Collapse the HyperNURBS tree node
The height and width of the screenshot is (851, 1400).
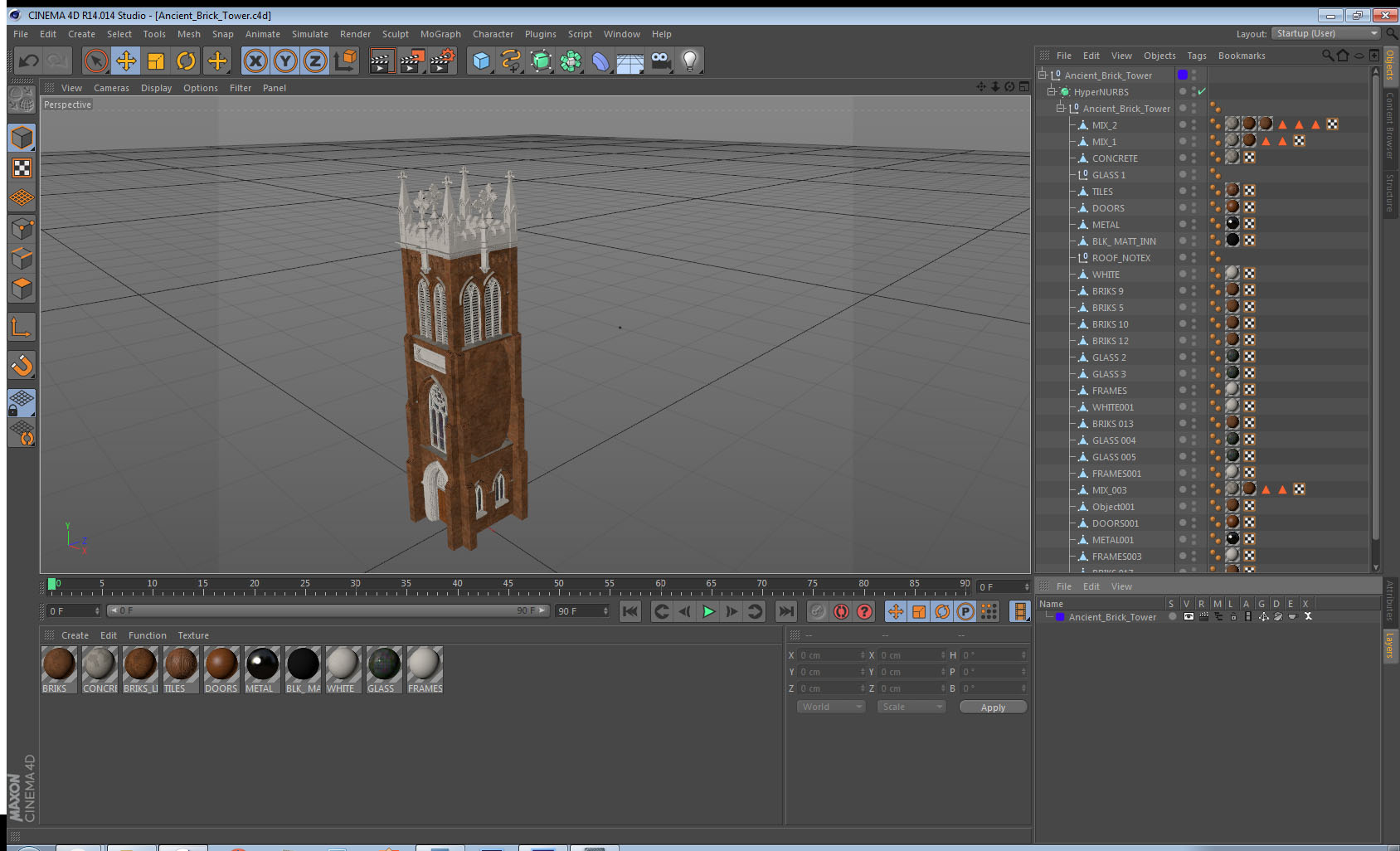point(1051,91)
